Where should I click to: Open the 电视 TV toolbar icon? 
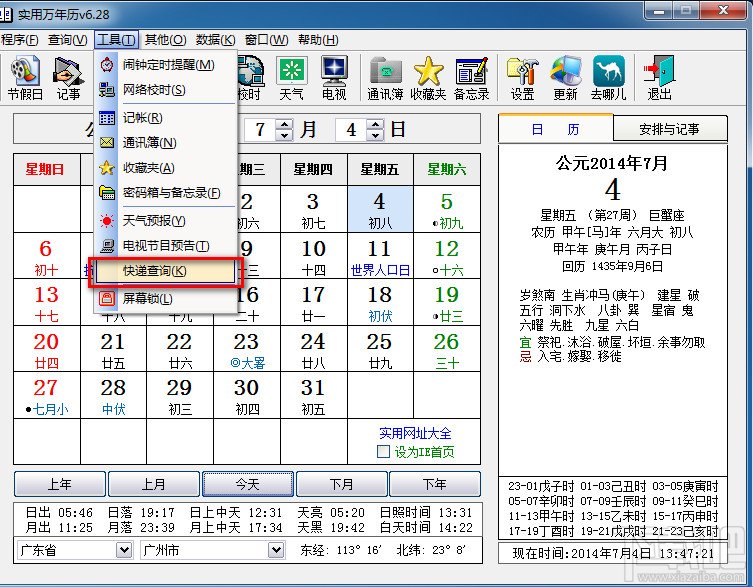tap(334, 78)
